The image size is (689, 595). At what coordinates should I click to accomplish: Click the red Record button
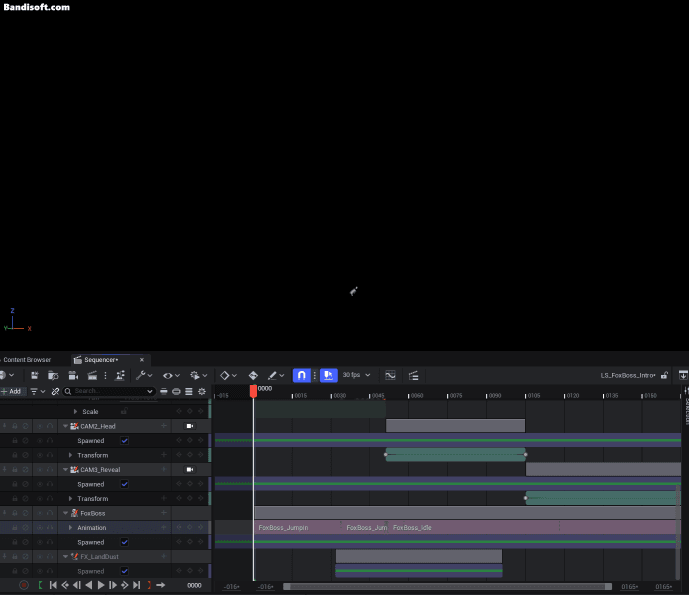(24, 585)
